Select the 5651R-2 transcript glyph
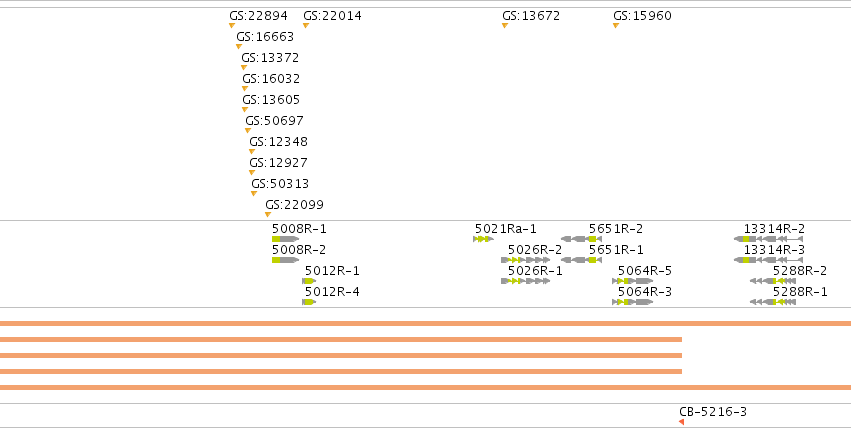This screenshot has height=428, width=851. click(x=581, y=239)
